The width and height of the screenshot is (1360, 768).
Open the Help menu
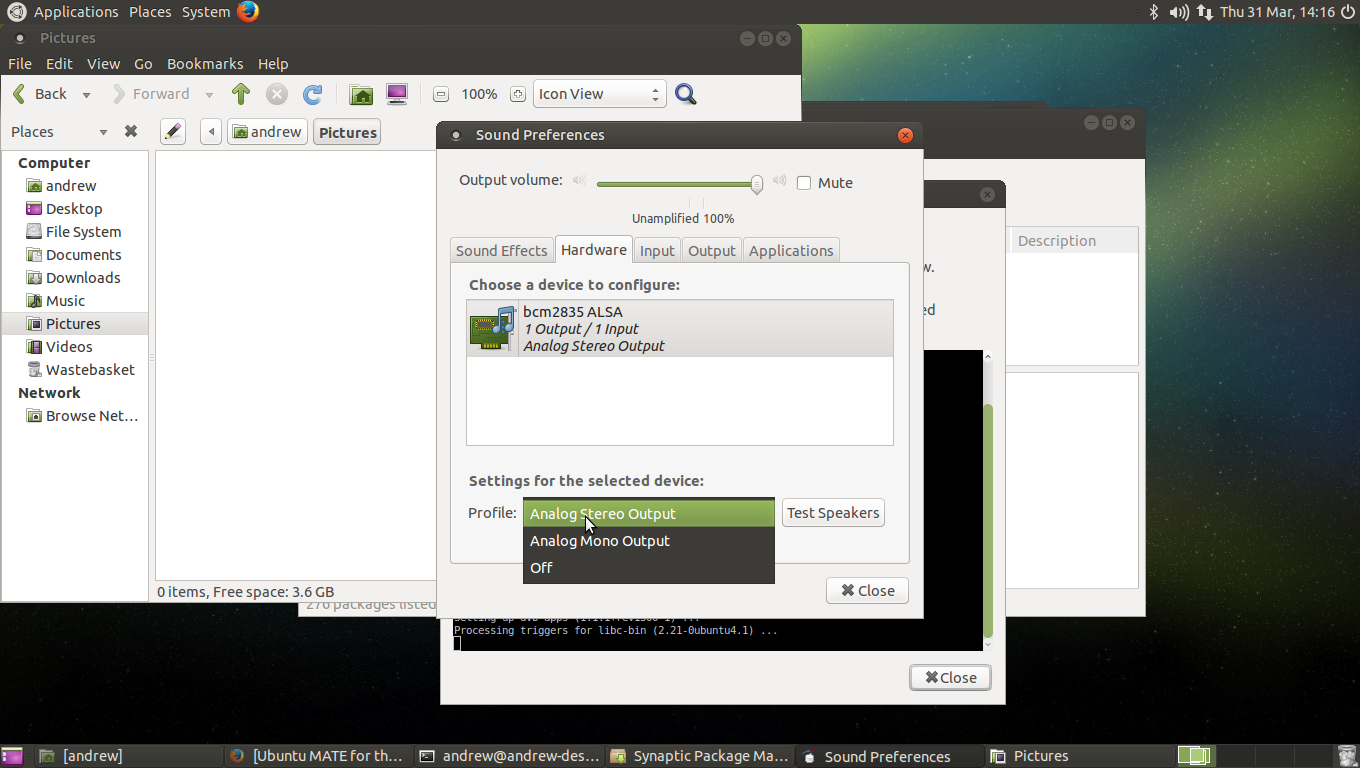pos(273,64)
